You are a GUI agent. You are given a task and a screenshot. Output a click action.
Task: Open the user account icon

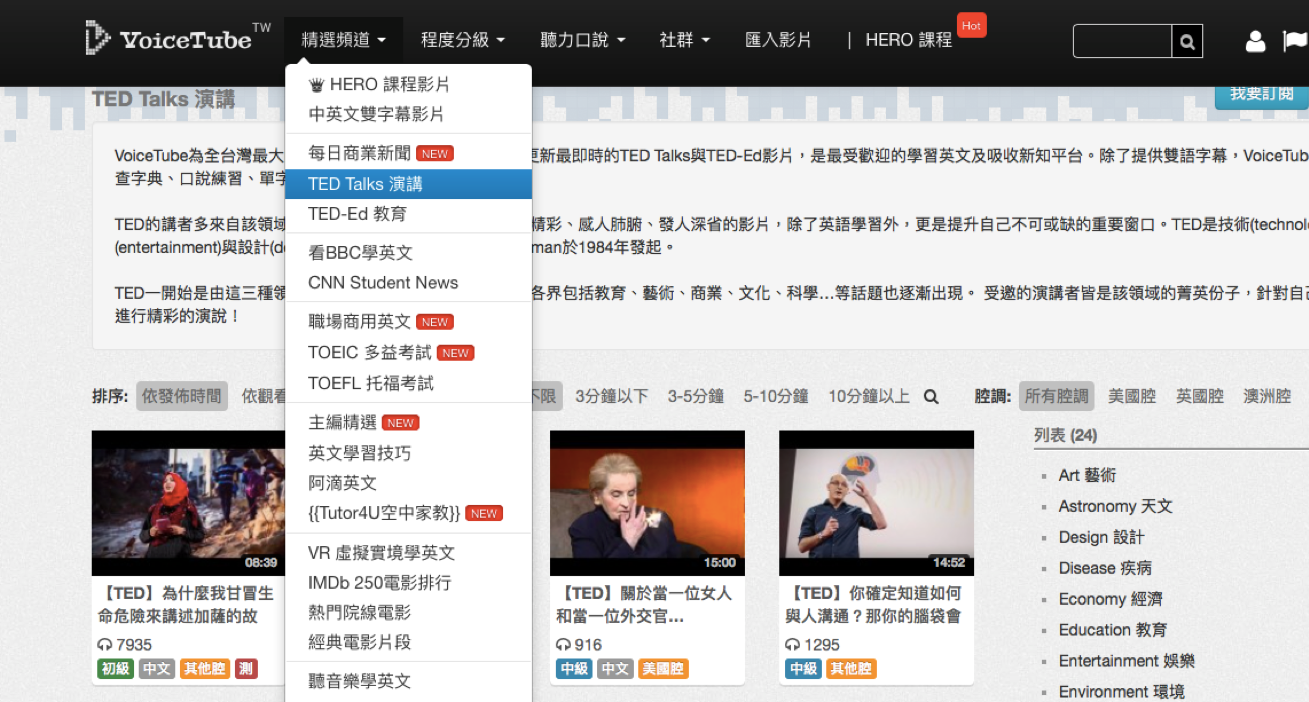1255,41
